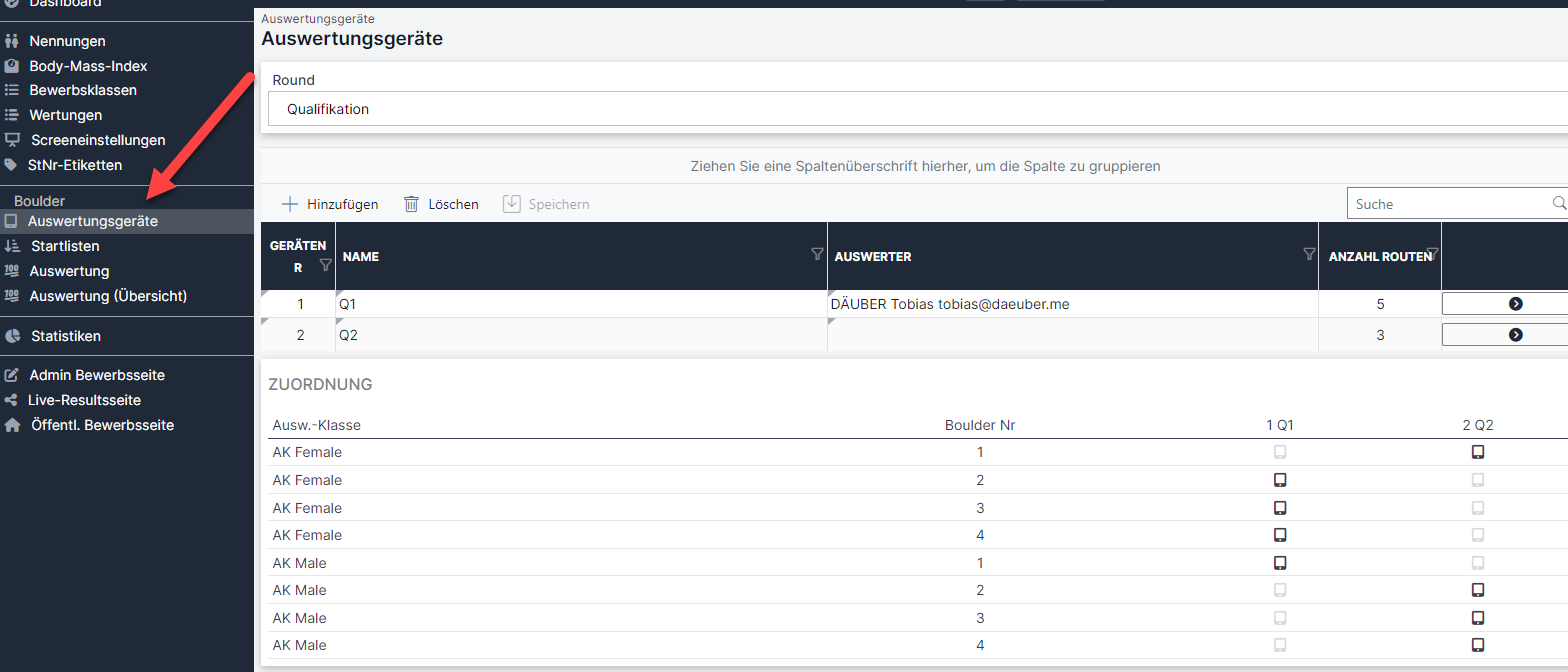Screen dimensions: 1568x672
Task: Go to Auswertung (Übersicht) in the sidebar
Action: 108,296
